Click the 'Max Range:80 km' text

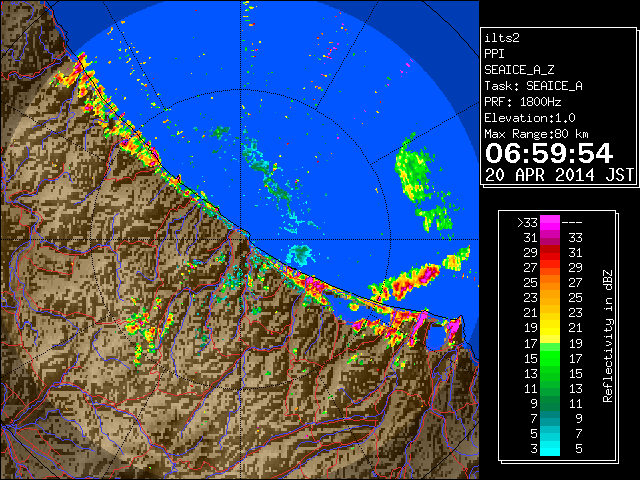[536, 134]
